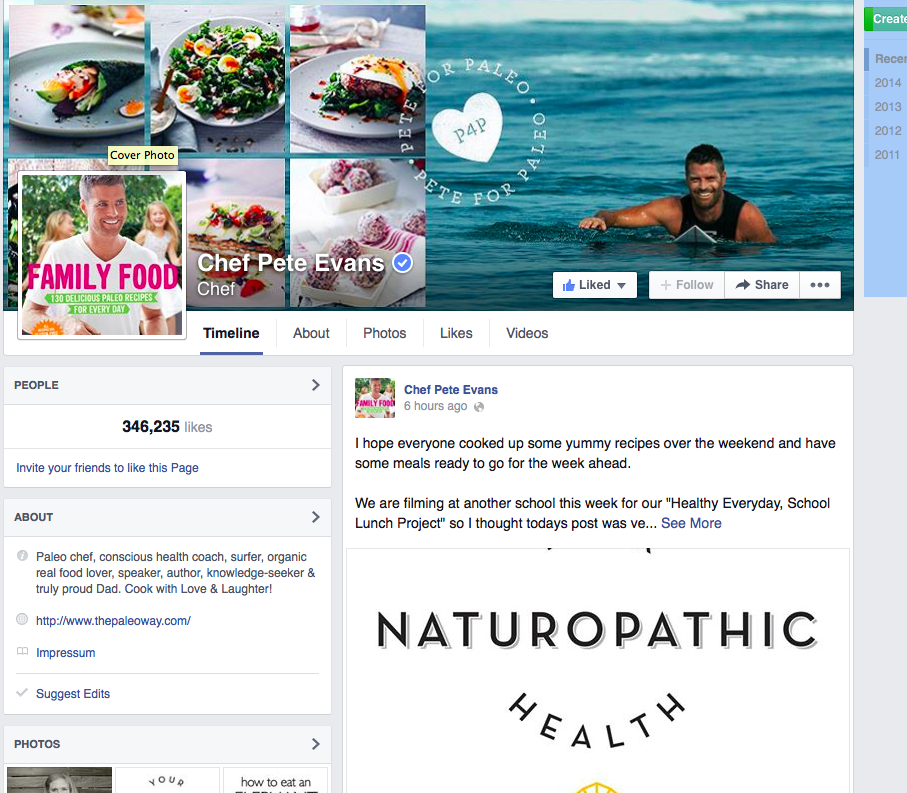Click the info icon beside the About description
This screenshot has width=907, height=793.
tap(22, 556)
